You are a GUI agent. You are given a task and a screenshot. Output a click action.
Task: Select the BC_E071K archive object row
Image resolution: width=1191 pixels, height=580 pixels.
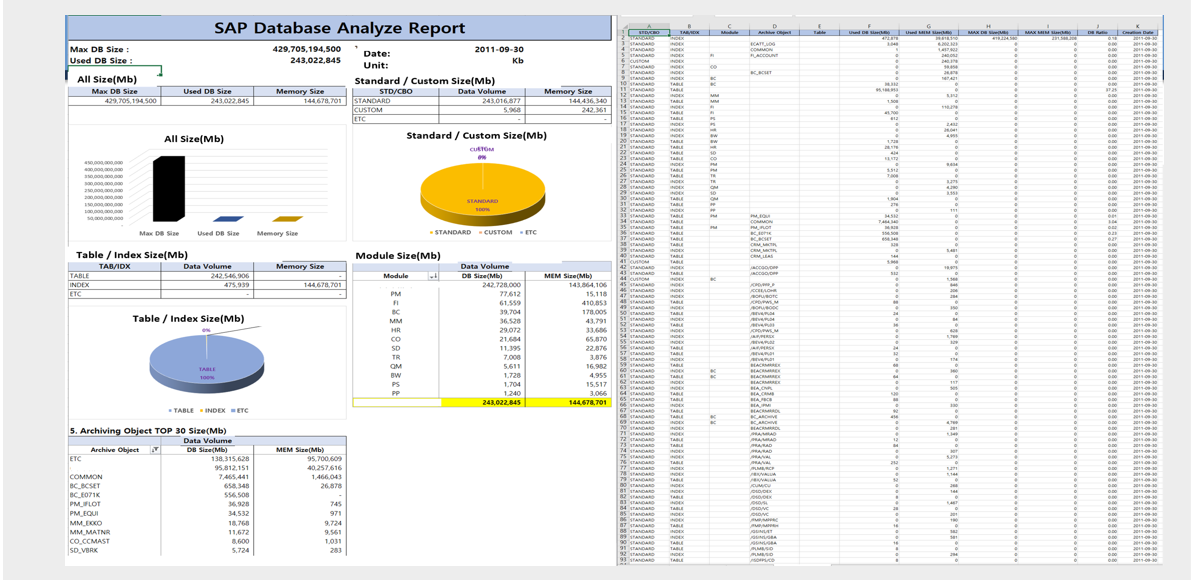207,495
